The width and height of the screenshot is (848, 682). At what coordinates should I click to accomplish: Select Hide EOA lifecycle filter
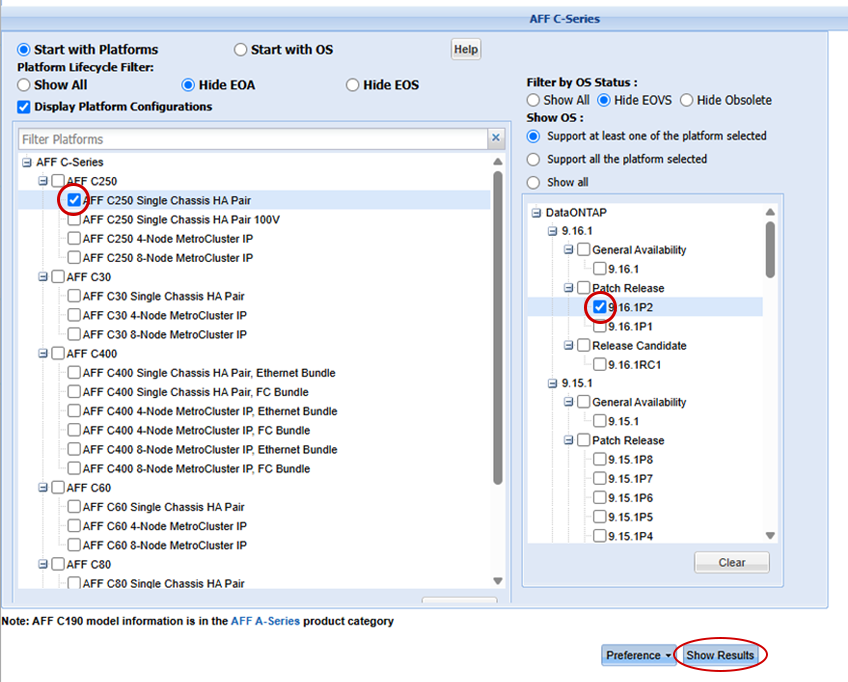[188, 85]
